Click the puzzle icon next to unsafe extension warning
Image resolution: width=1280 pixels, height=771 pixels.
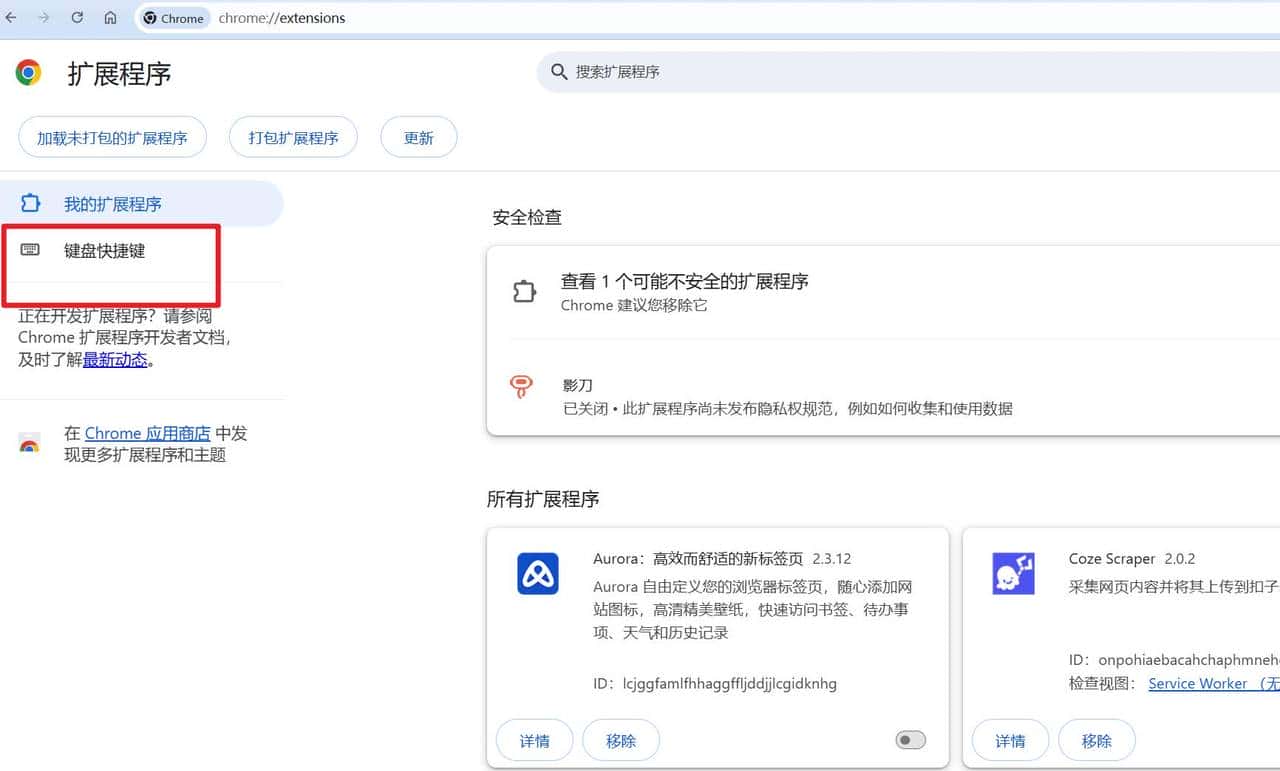(524, 291)
